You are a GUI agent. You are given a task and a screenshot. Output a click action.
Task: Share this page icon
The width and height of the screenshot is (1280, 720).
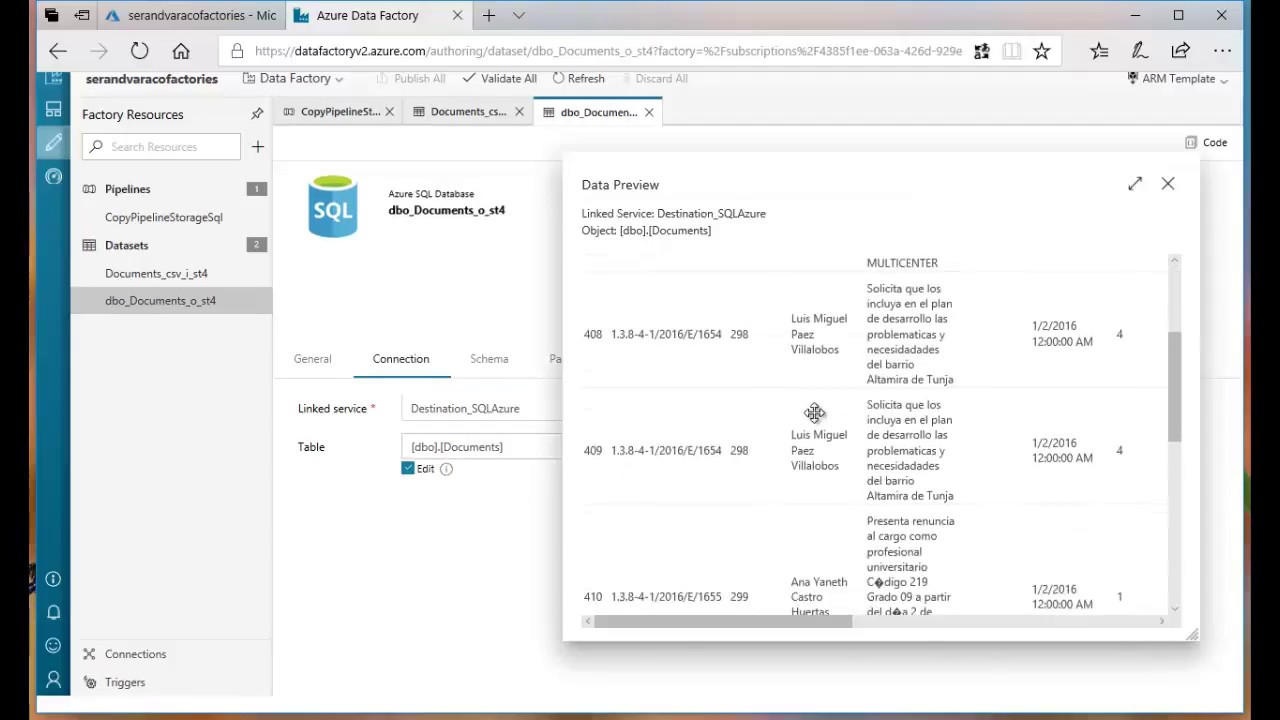click(x=1180, y=51)
